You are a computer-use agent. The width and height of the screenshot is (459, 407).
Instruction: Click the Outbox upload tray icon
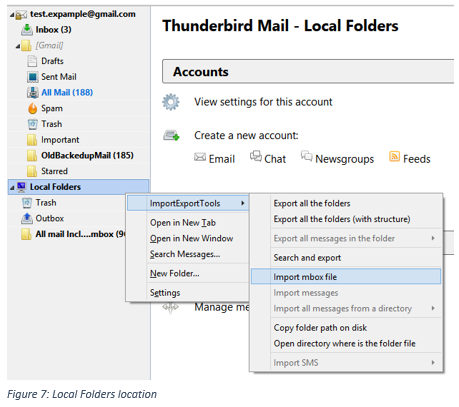pos(27,218)
